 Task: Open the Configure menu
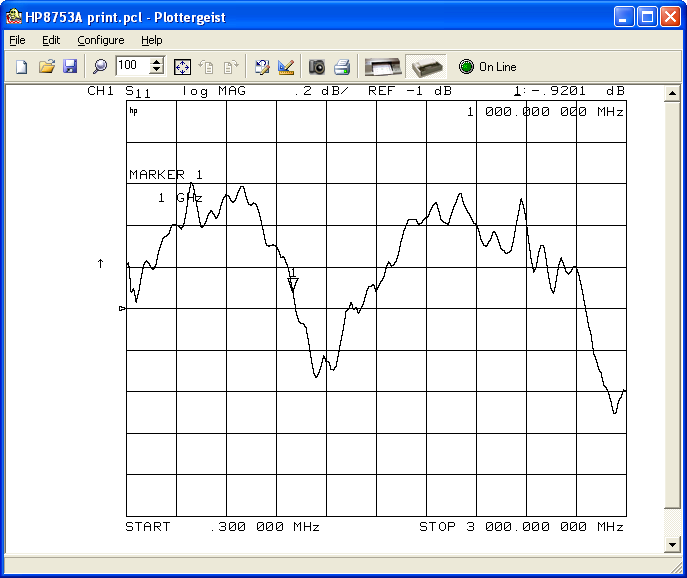(x=101, y=40)
